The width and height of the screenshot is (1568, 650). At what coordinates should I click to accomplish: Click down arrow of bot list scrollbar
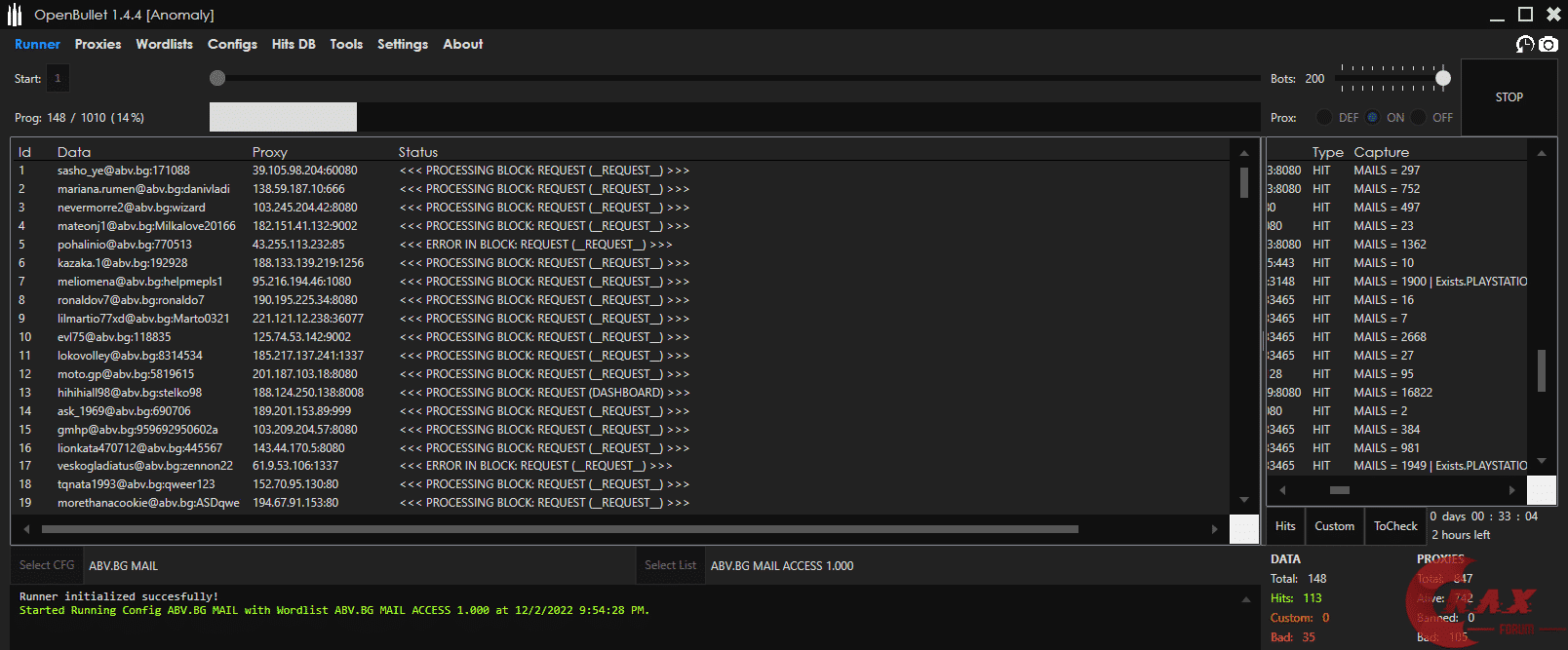pos(1244,500)
